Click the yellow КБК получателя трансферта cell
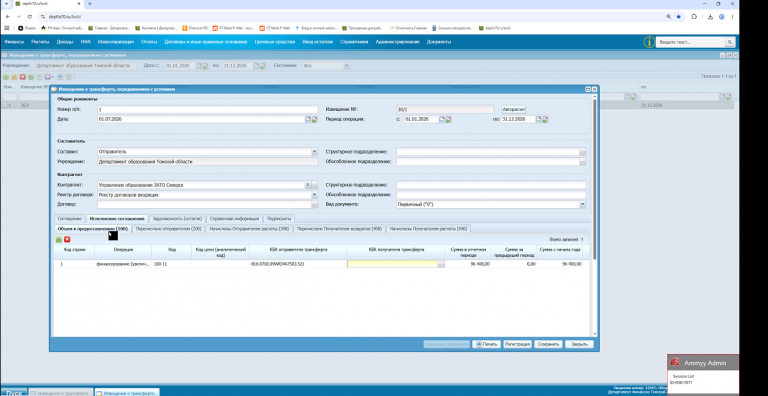This screenshot has height=396, width=768. tap(392, 264)
